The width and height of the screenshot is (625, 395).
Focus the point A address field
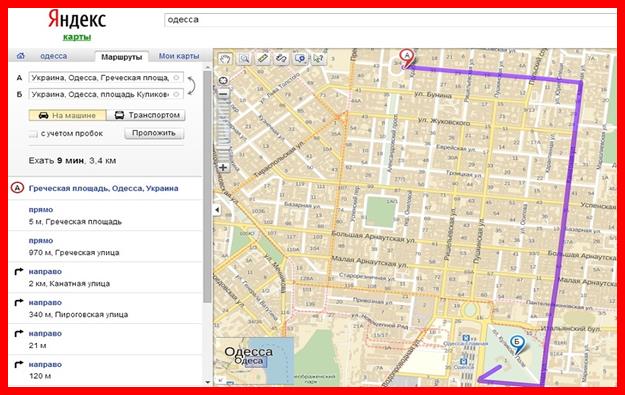point(106,78)
